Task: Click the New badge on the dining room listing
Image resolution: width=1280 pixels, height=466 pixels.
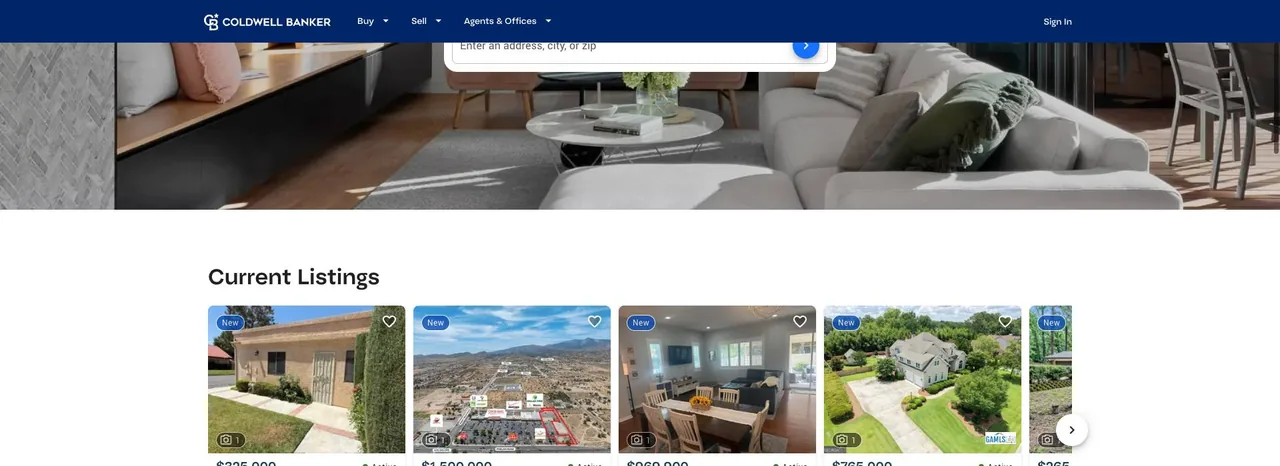Action: (641, 323)
